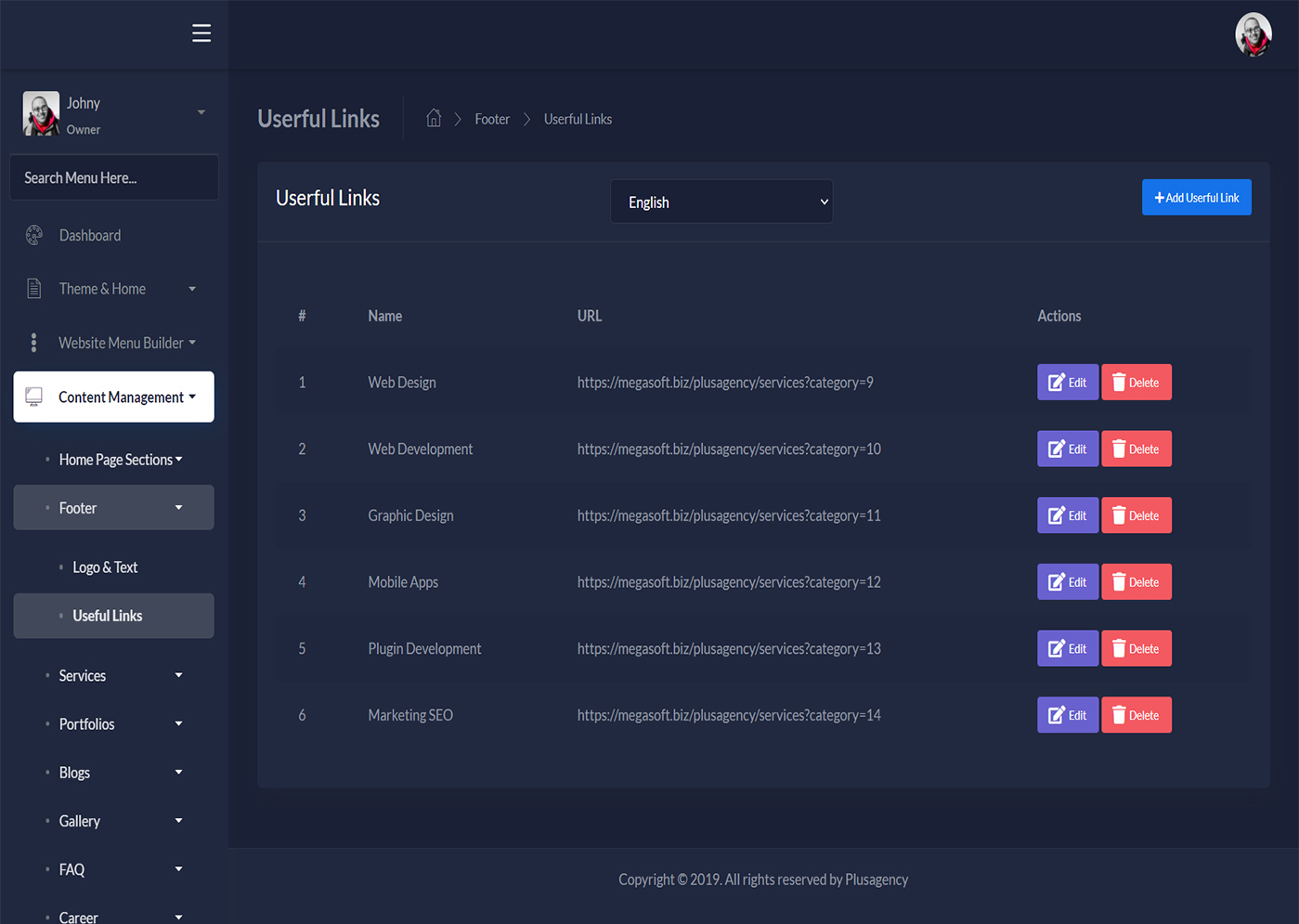Open Logo & Text menu item
1299x924 pixels.
tap(105, 567)
